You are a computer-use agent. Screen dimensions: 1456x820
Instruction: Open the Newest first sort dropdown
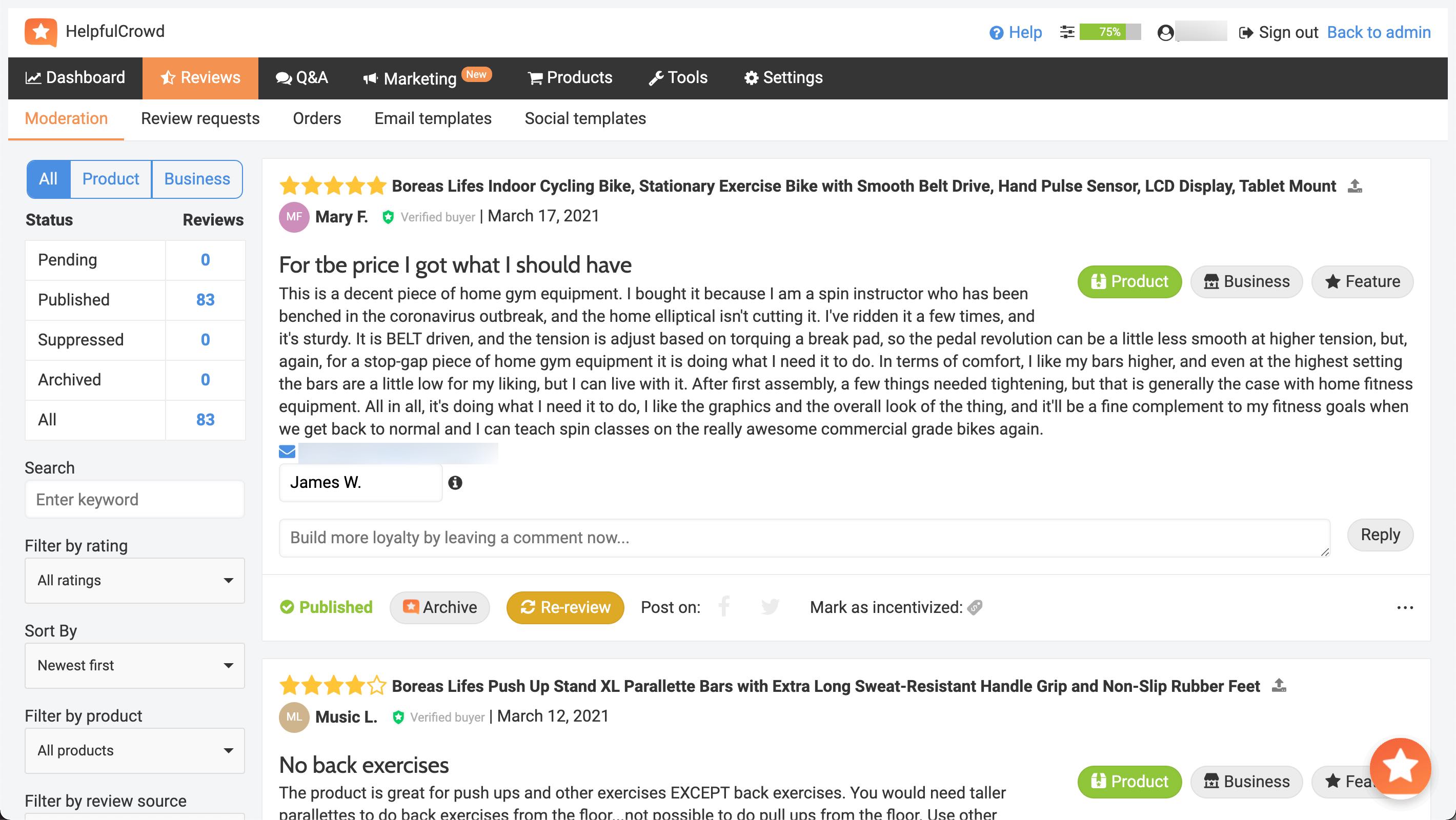[134, 666]
